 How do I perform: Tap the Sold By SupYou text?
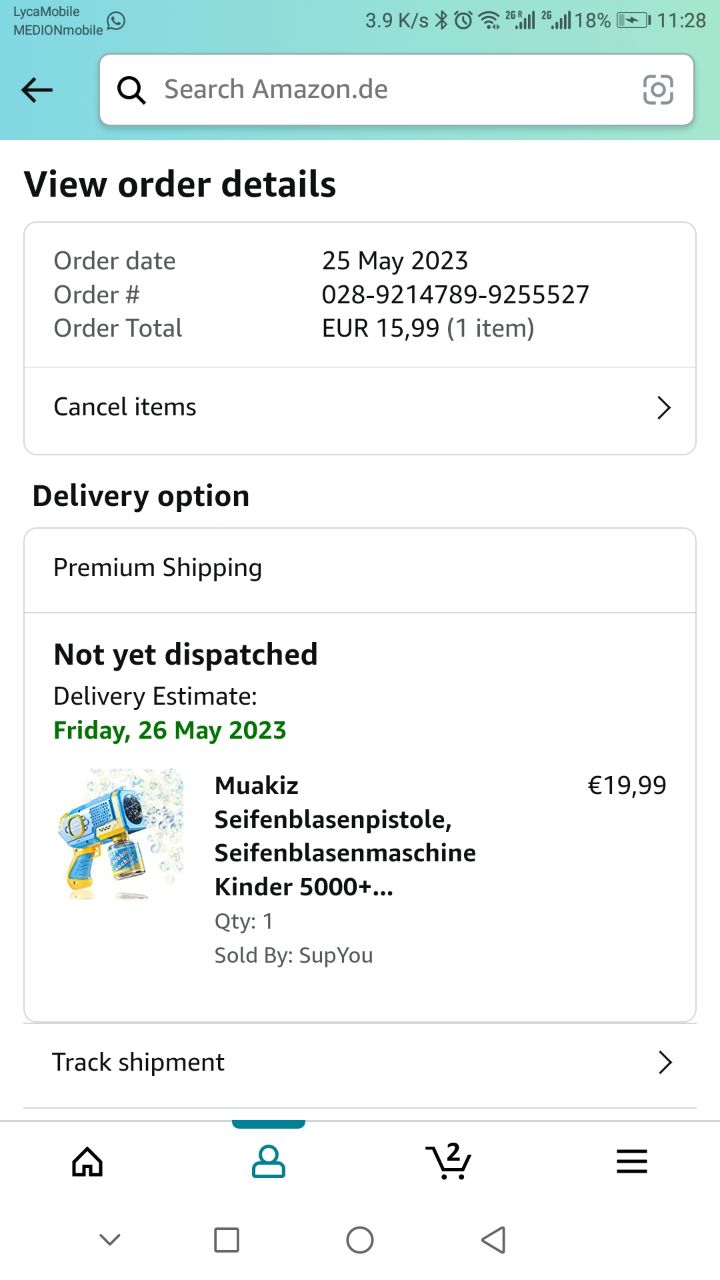click(x=293, y=955)
